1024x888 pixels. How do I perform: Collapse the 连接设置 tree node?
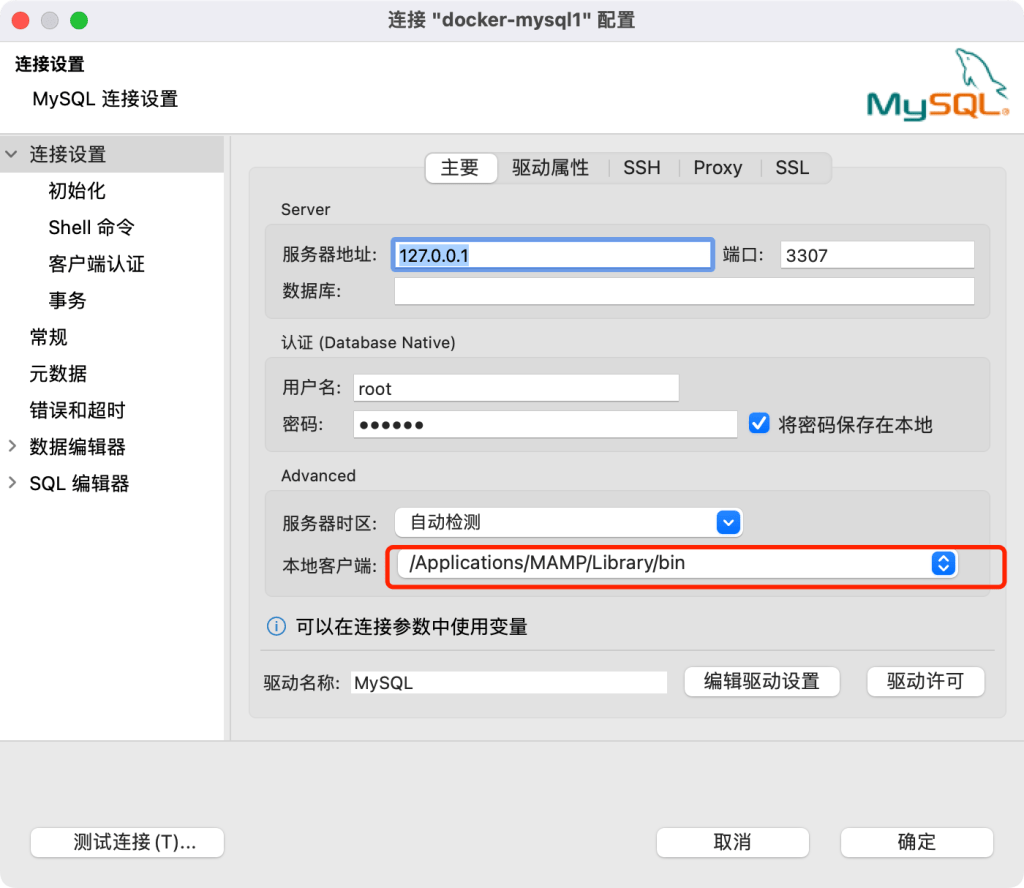12,155
